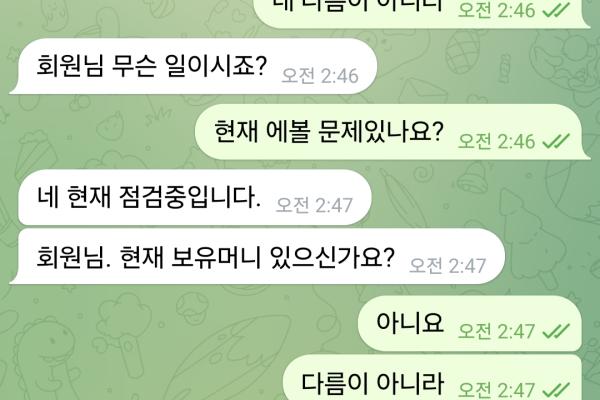
Task: Click the double-check icon beside '아니요'
Action: 556,331
